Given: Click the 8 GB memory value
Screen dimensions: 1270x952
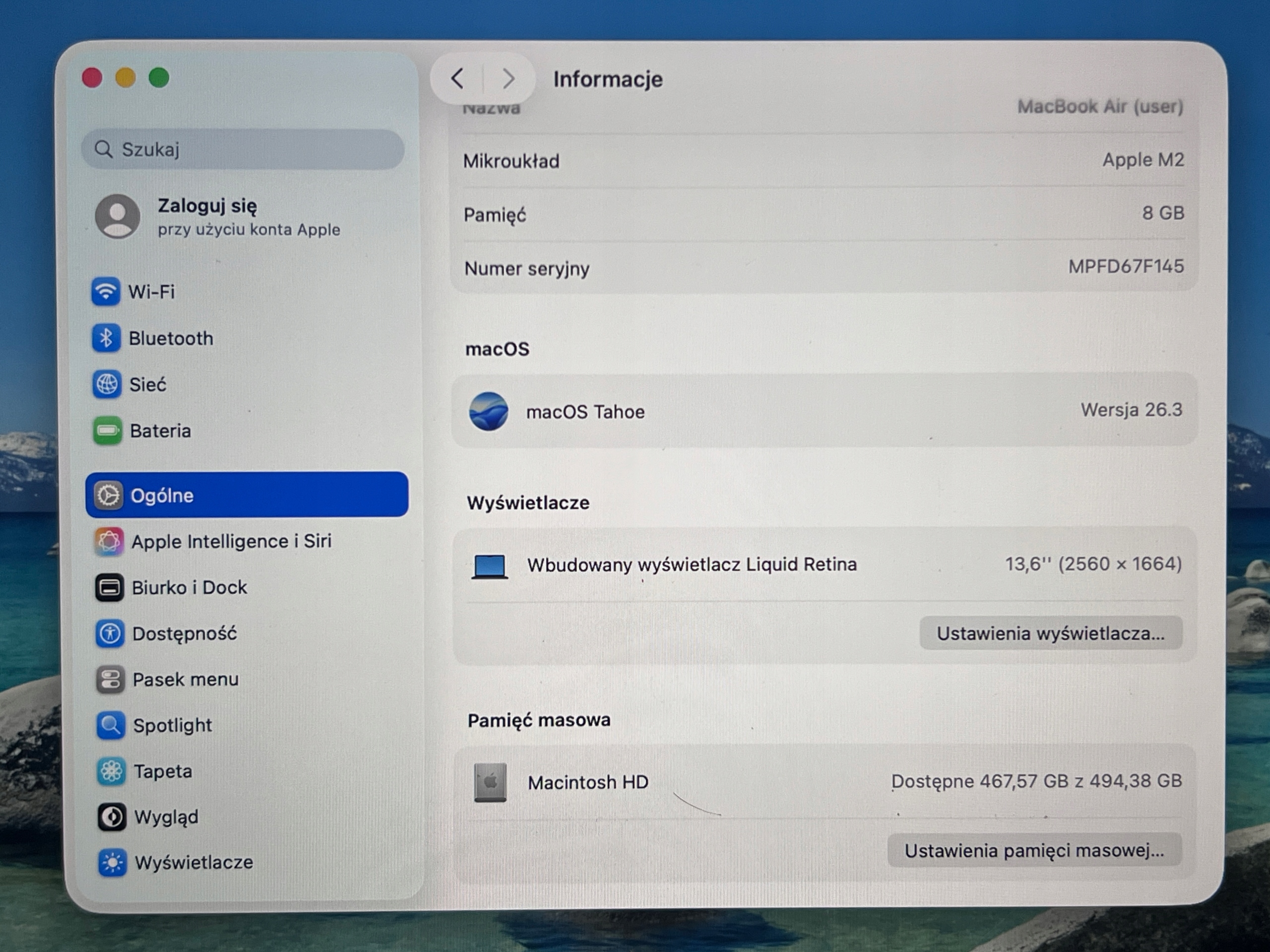Looking at the screenshot, I should click(x=1163, y=213).
